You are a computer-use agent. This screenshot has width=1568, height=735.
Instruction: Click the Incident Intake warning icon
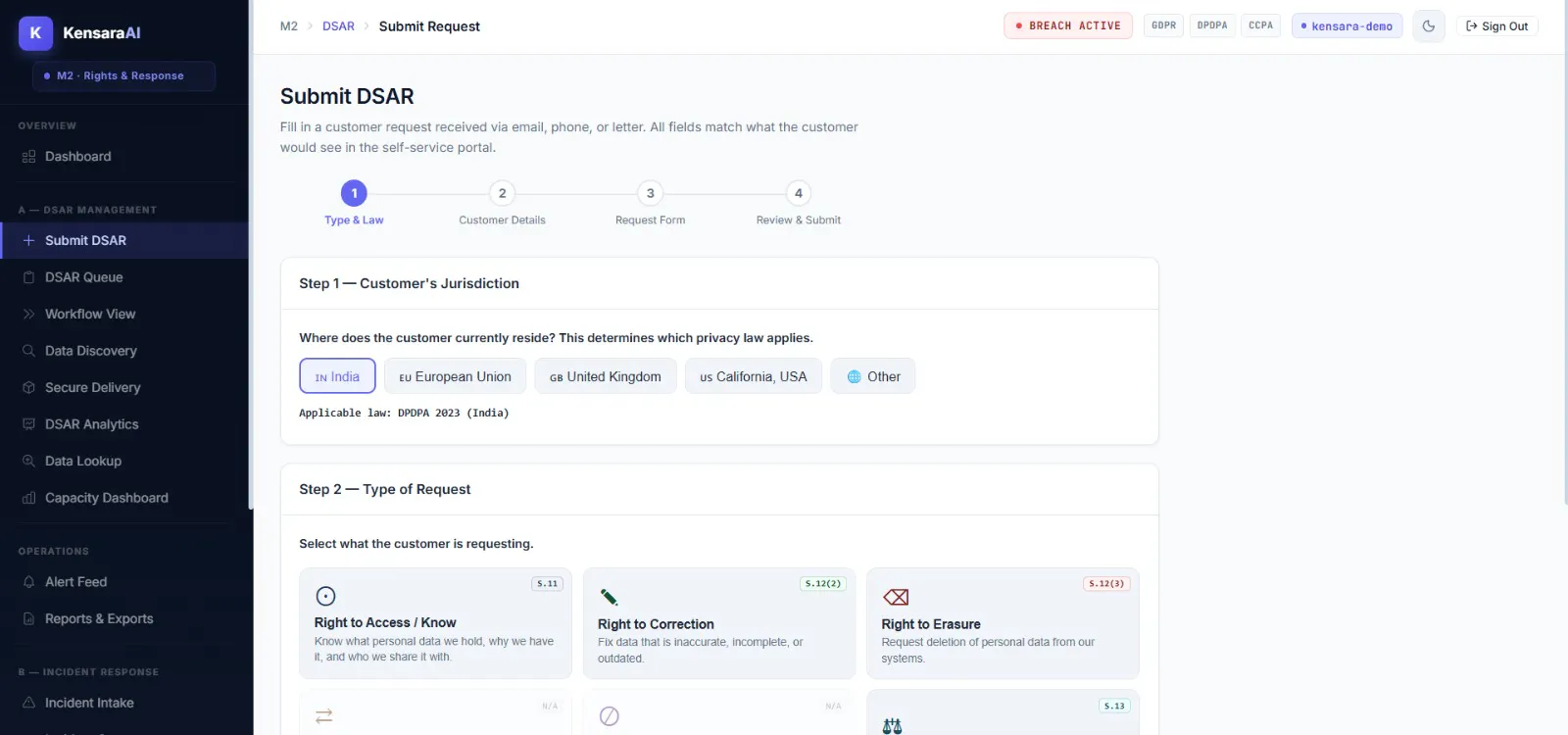point(28,703)
